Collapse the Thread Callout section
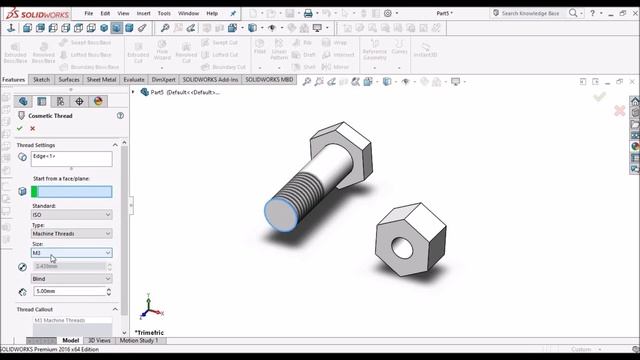The width and height of the screenshot is (640, 360). pos(115,309)
